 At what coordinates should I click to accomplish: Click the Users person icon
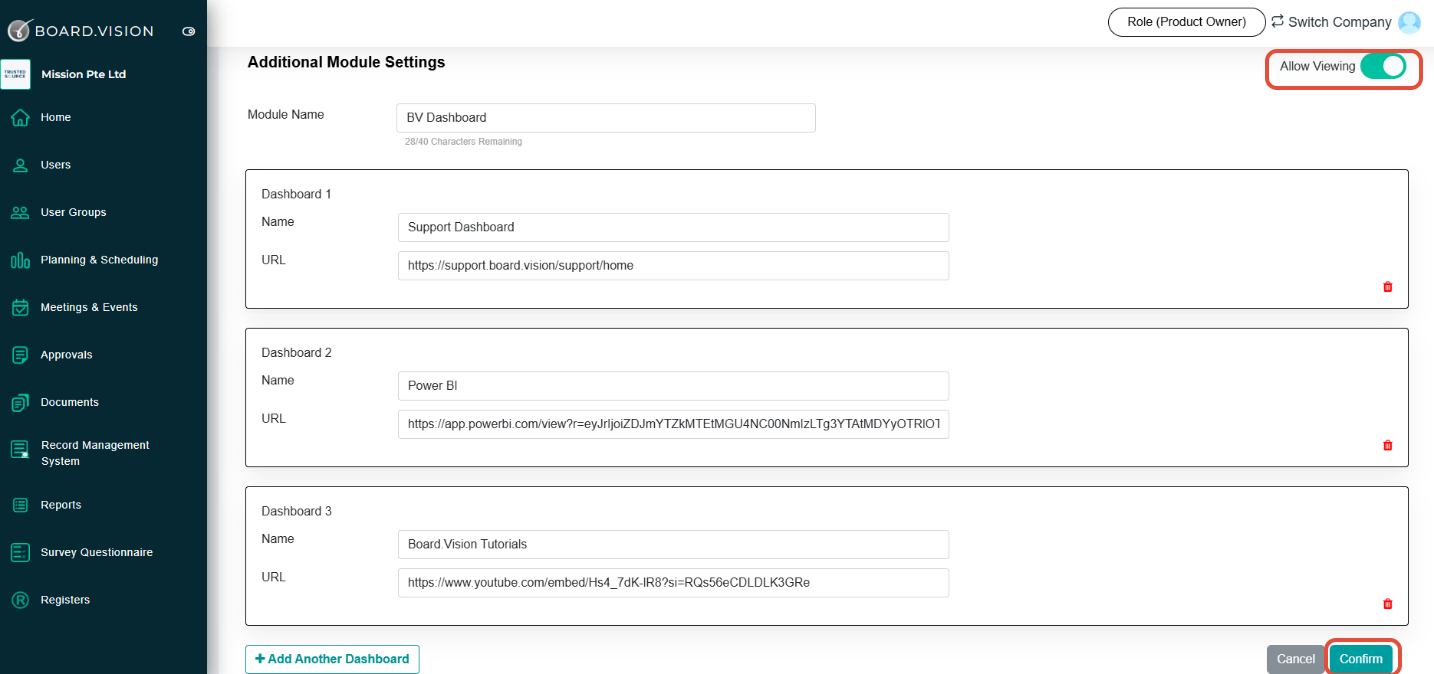[x=20, y=165]
